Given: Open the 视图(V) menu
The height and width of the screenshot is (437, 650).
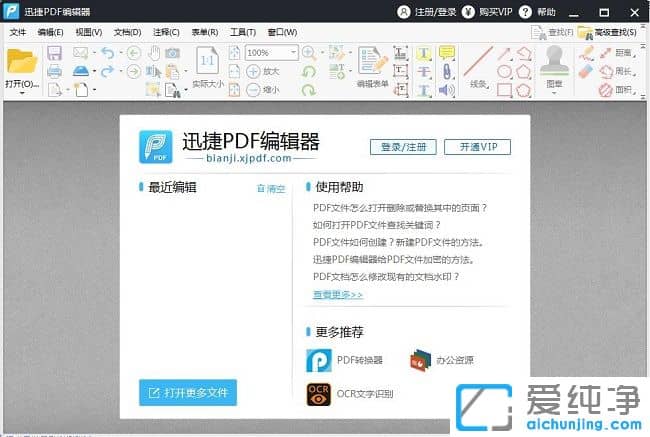Looking at the screenshot, I should 89,32.
